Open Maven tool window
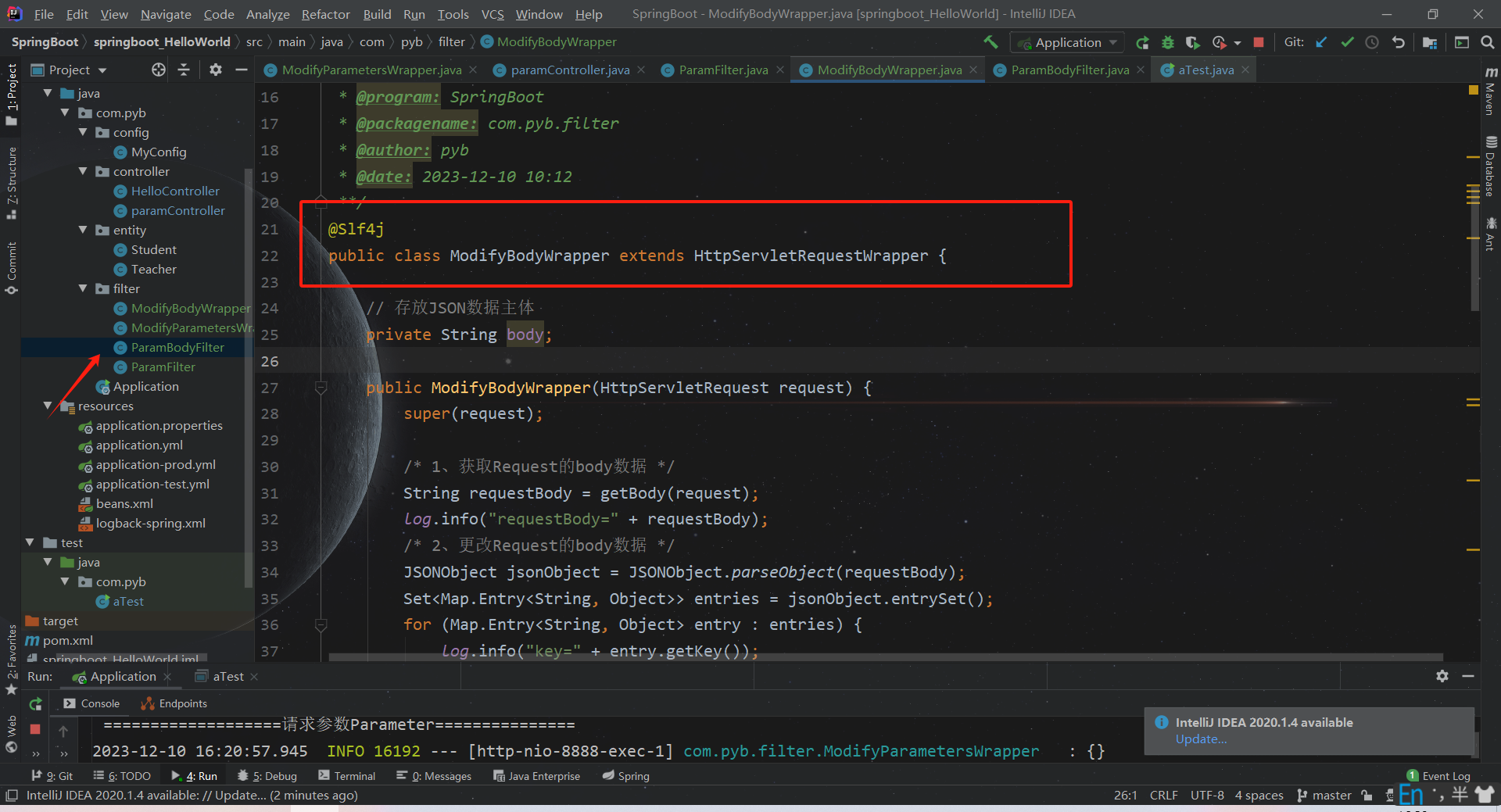The height and width of the screenshot is (812, 1501). click(1491, 91)
